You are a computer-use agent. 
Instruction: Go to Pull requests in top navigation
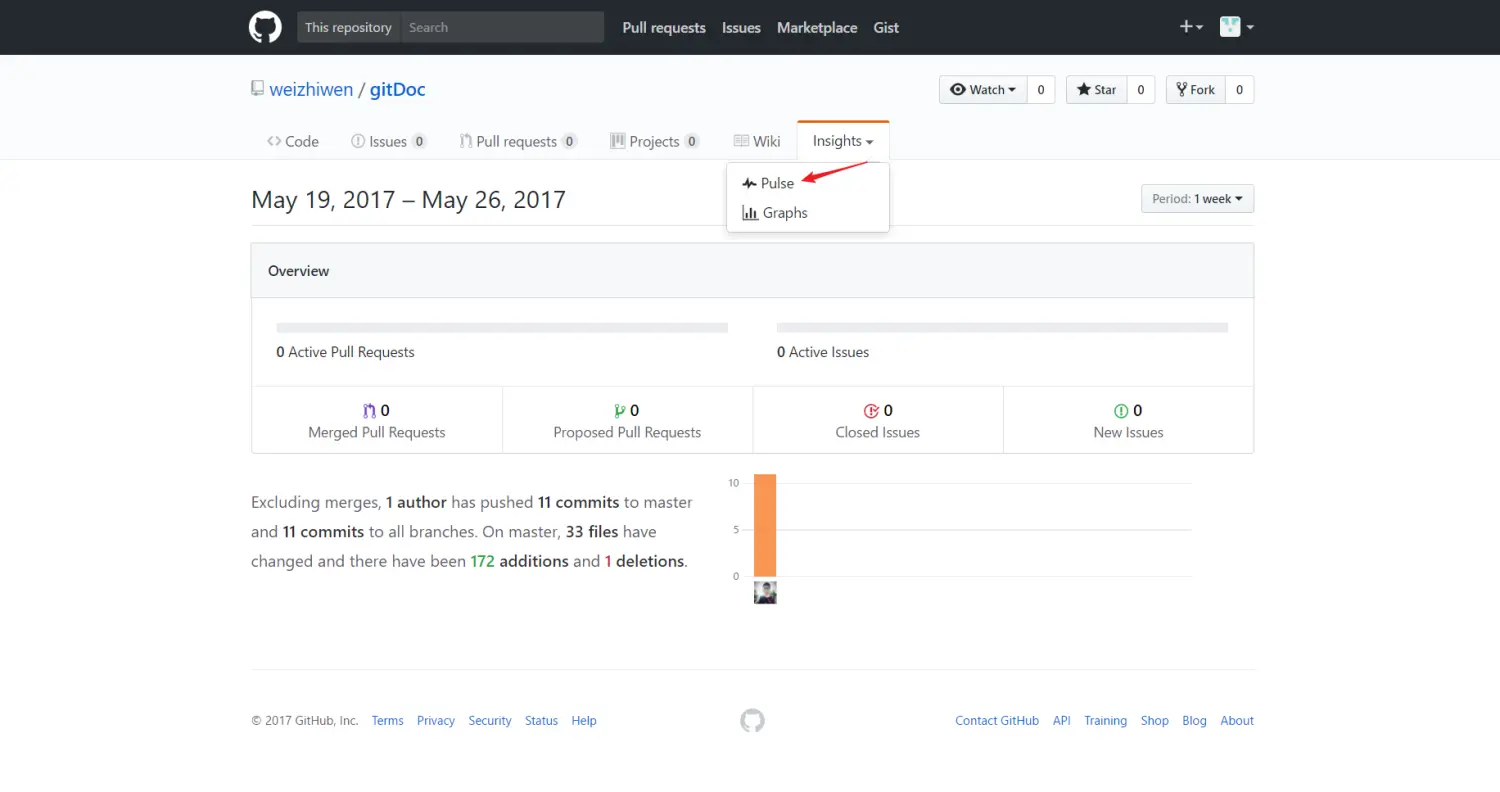coord(664,27)
